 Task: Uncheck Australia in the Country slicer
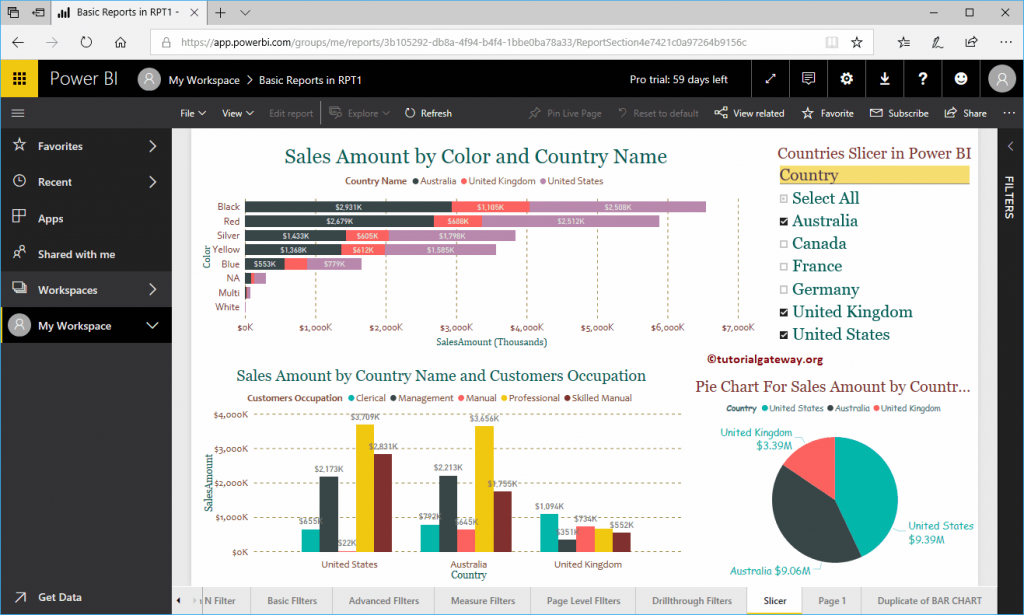pos(783,221)
